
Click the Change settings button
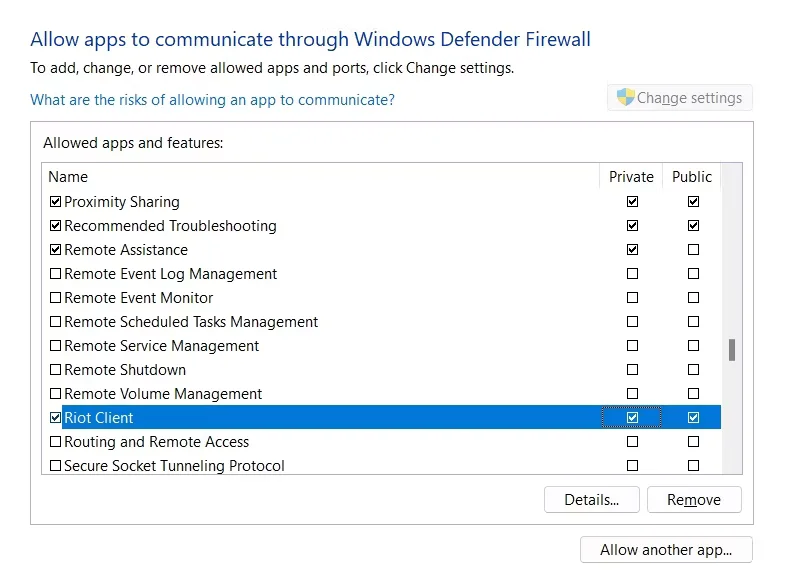pos(680,98)
